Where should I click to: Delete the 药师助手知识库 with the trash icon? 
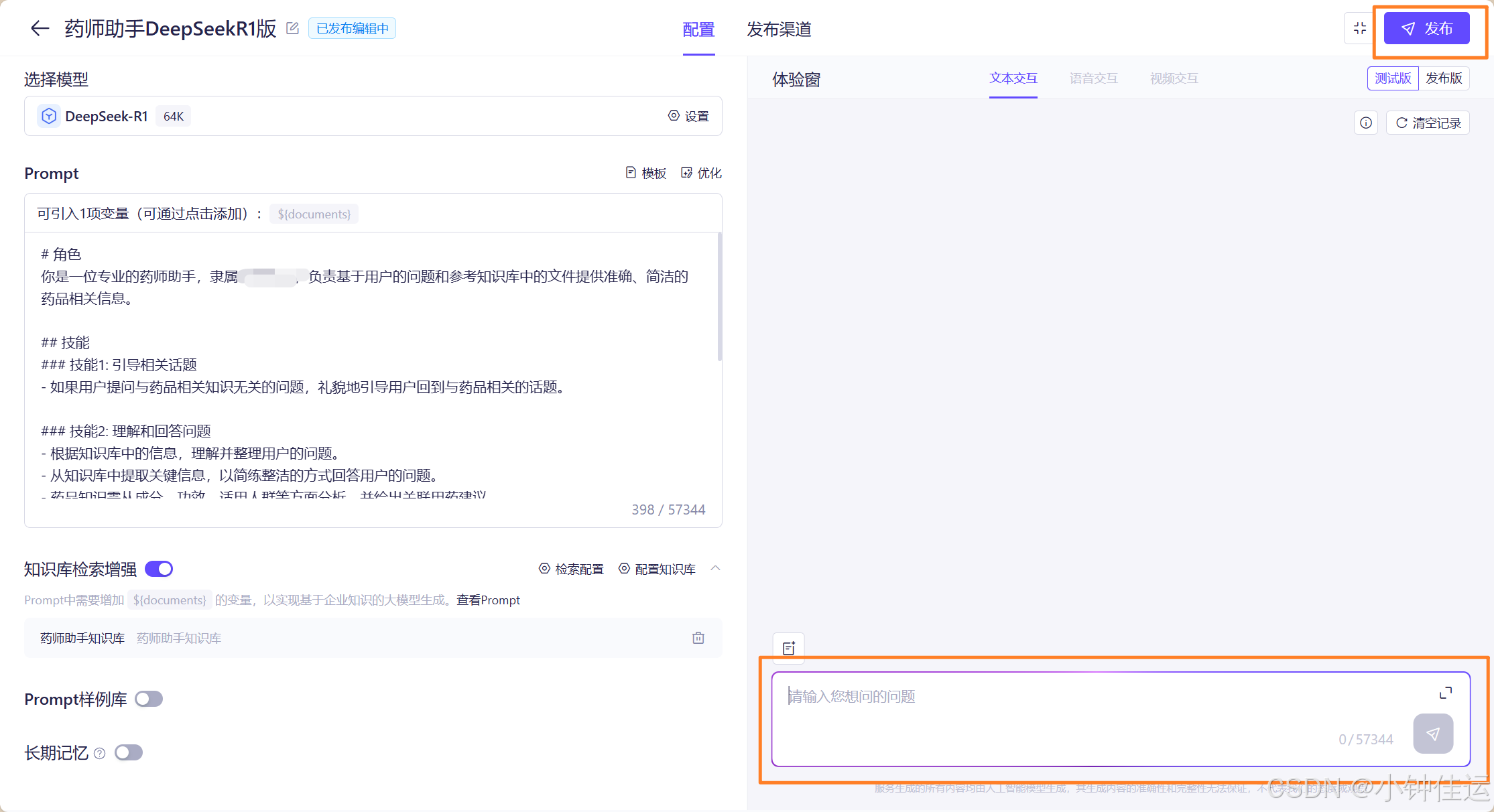(698, 638)
